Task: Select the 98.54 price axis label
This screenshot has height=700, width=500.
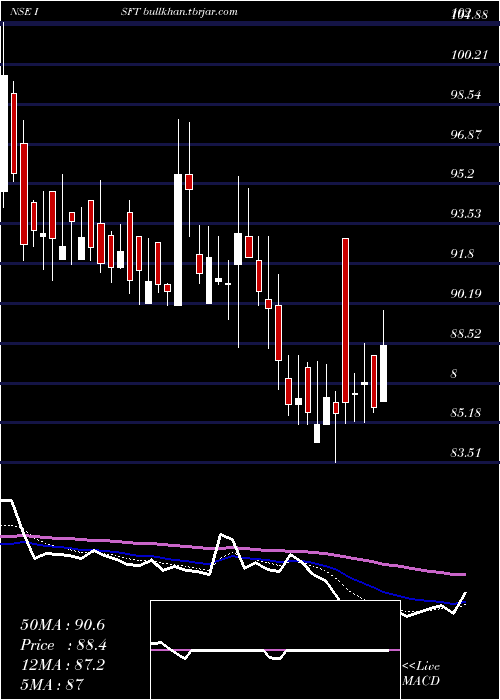Action: coord(468,95)
